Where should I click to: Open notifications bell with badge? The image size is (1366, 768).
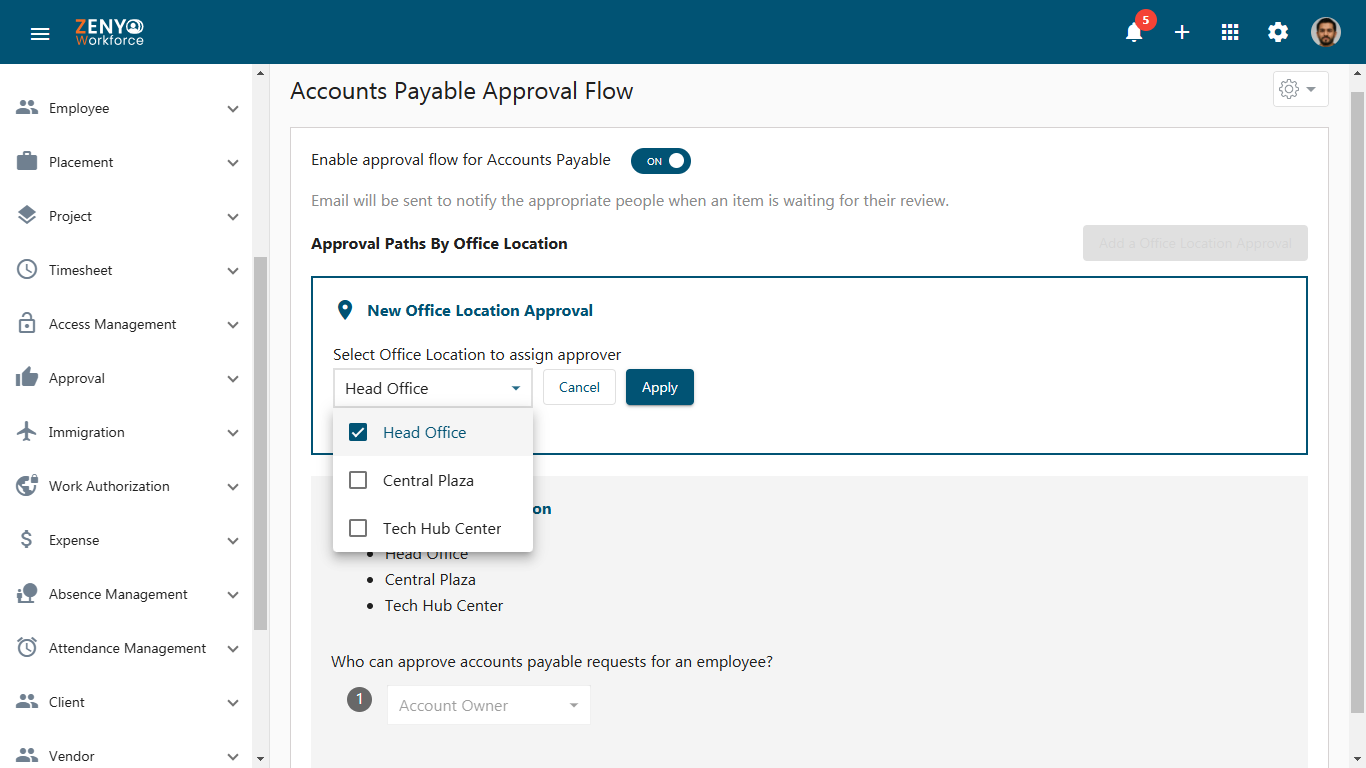point(1135,32)
